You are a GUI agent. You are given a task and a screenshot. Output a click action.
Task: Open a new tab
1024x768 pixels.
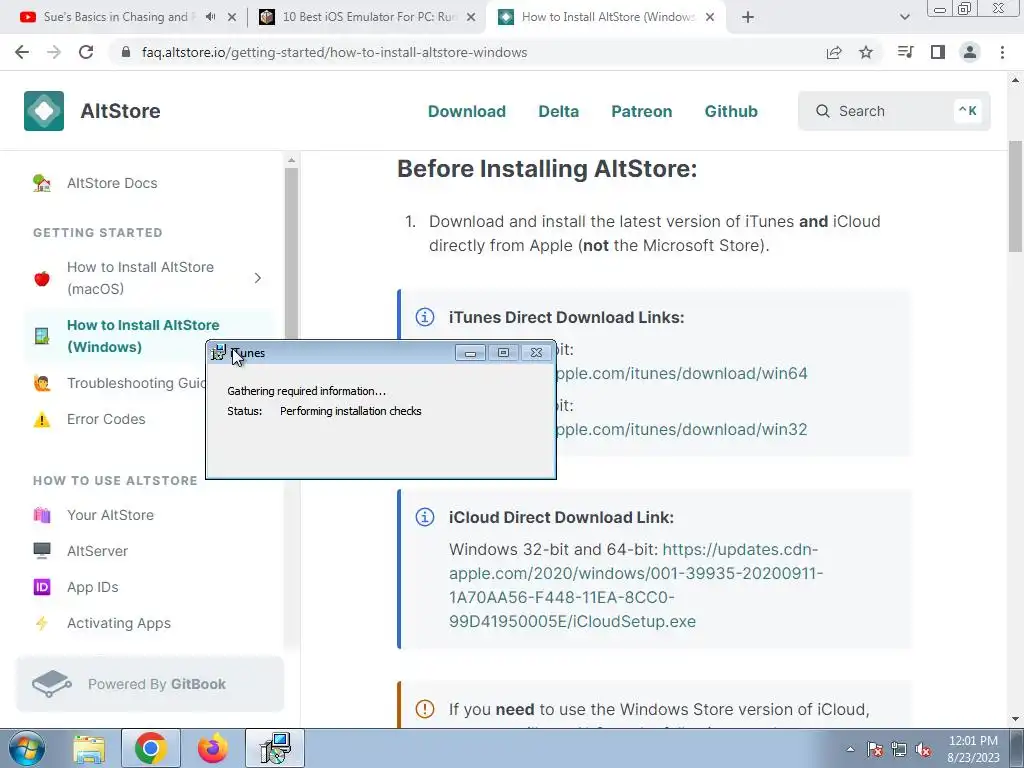coord(748,18)
